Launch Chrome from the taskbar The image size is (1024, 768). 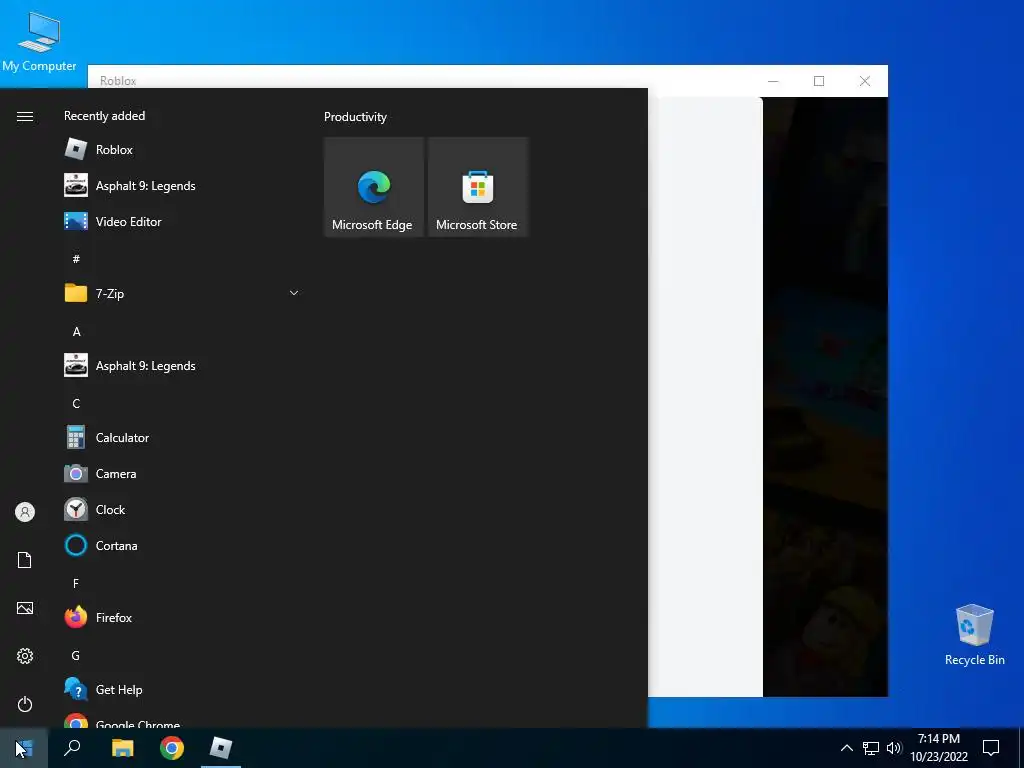click(x=172, y=748)
